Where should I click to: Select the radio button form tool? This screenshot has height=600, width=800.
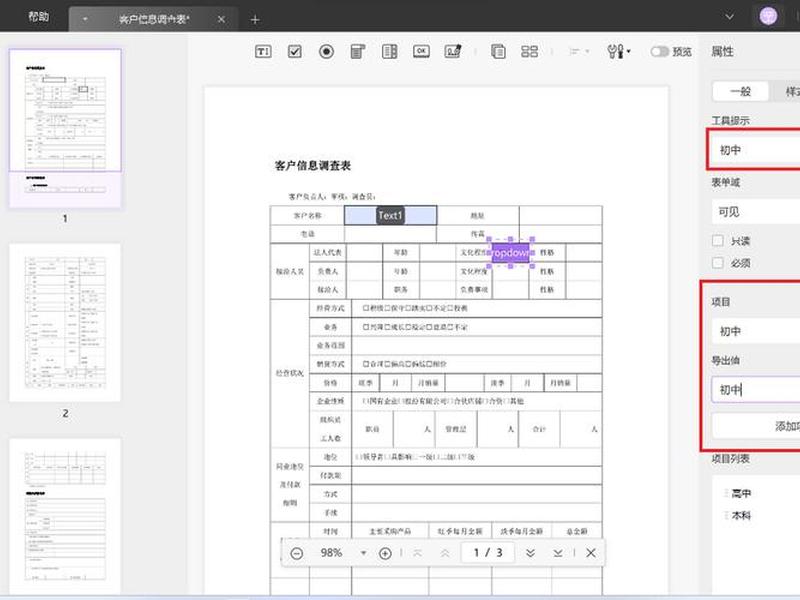327,52
